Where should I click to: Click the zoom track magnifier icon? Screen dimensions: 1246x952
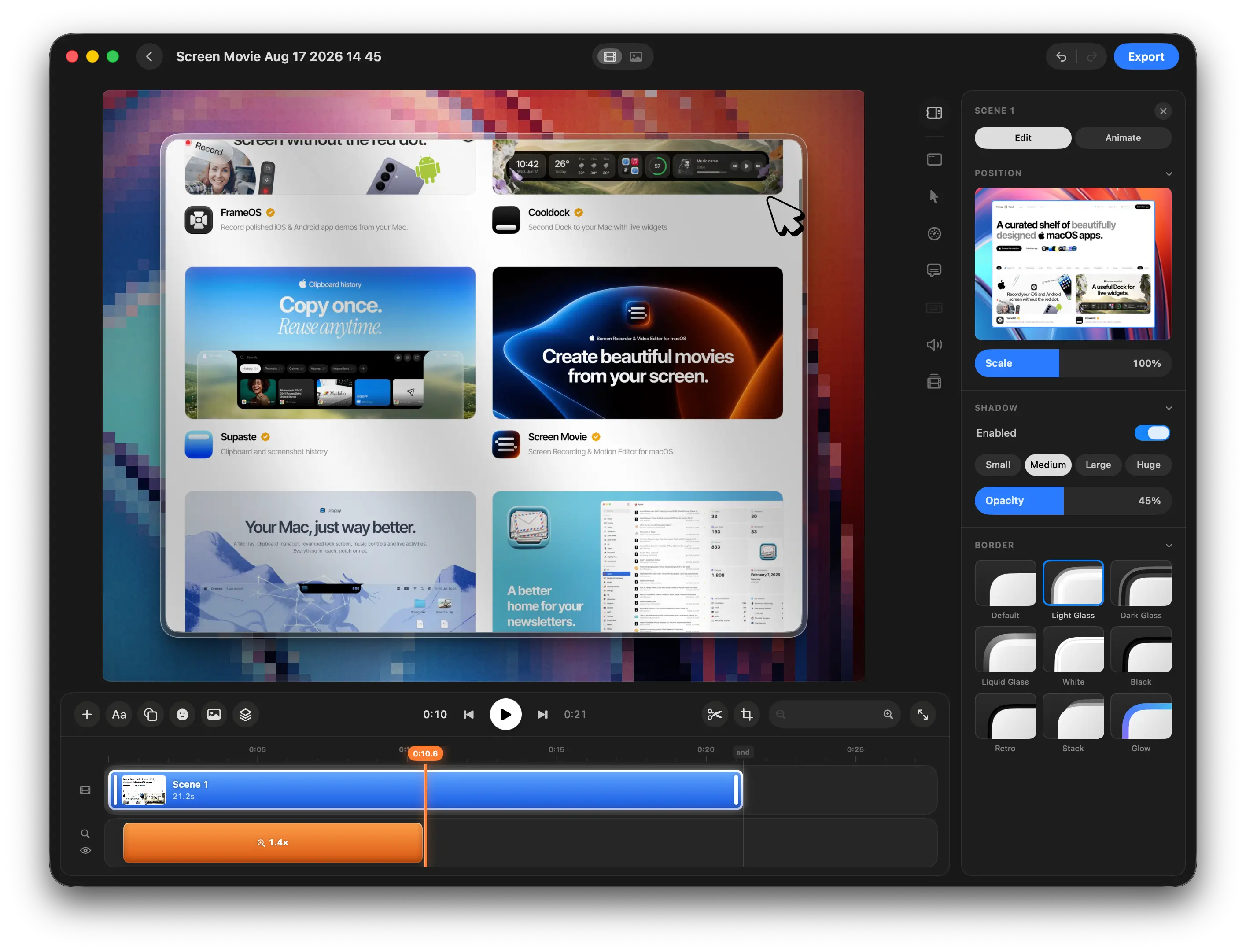point(85,834)
